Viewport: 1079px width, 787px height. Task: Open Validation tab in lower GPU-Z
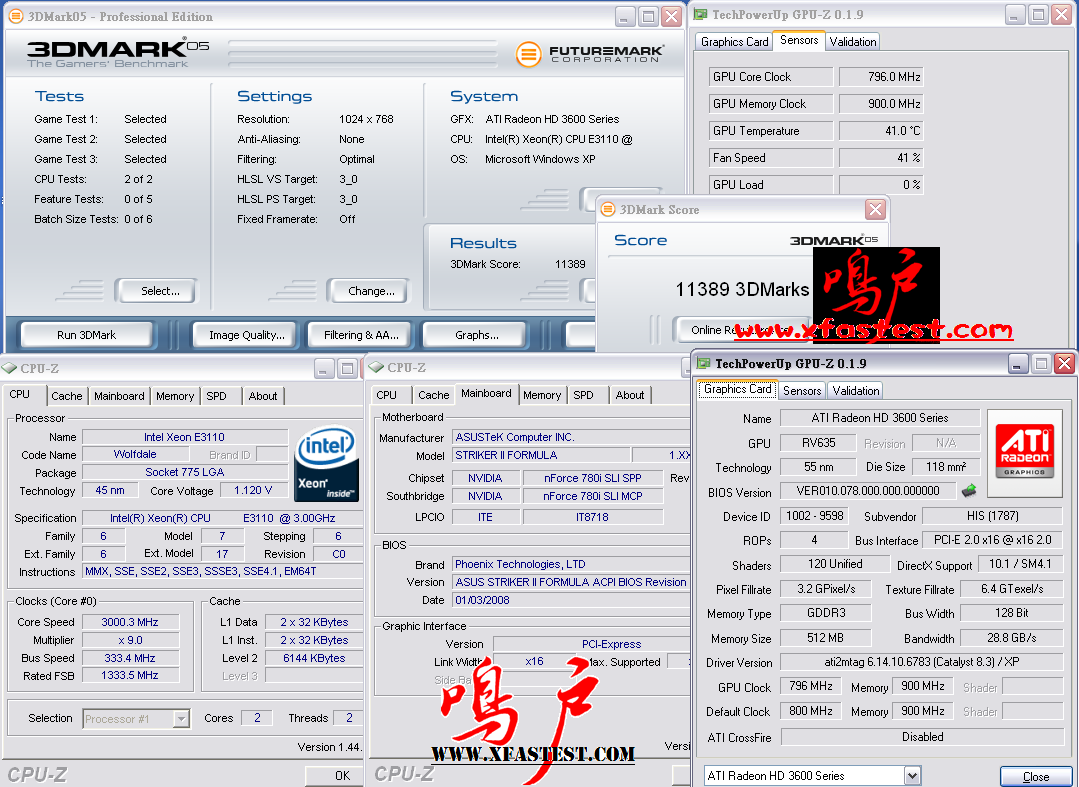tap(855, 391)
